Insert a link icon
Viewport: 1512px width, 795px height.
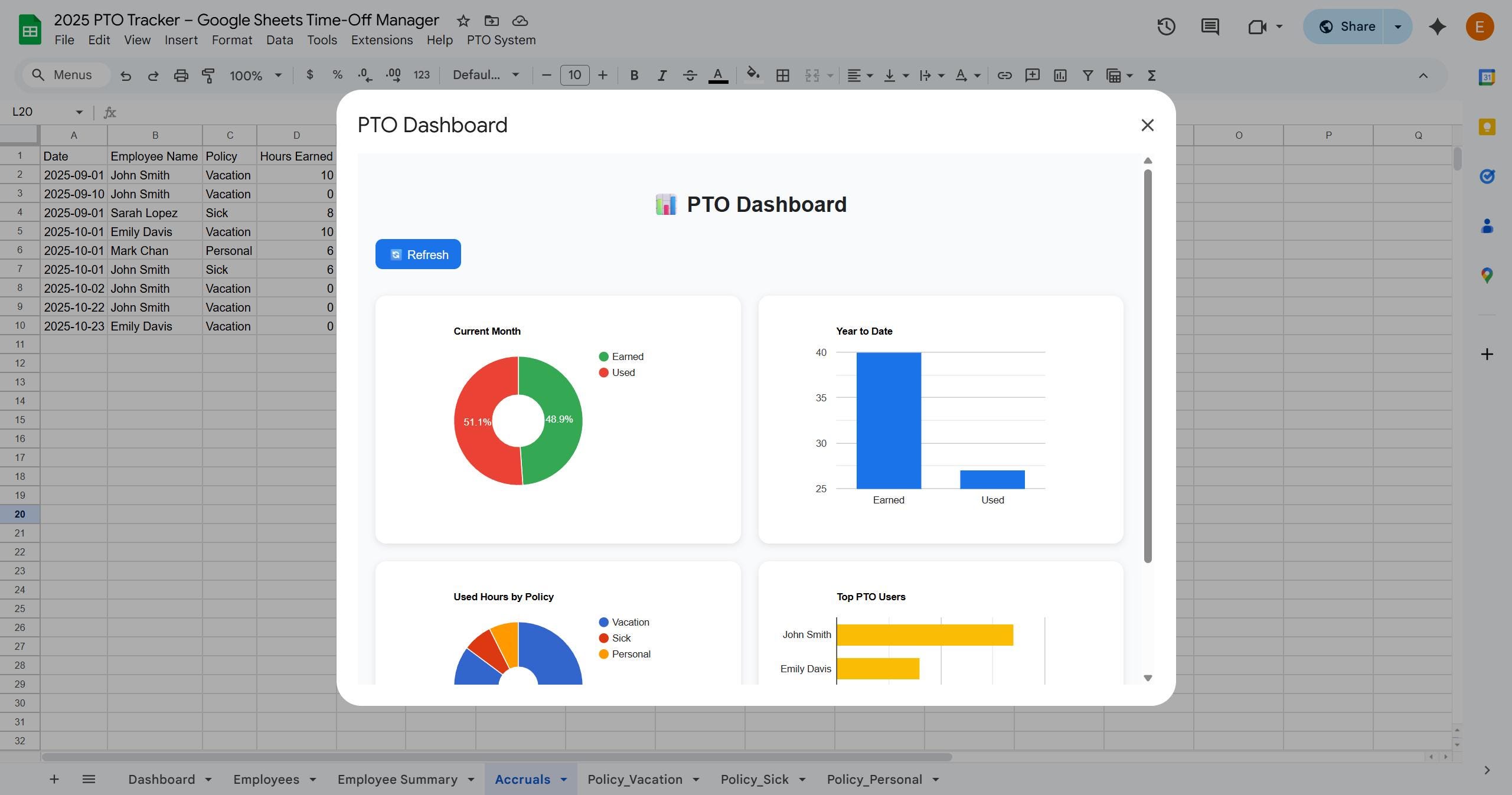(x=1004, y=76)
